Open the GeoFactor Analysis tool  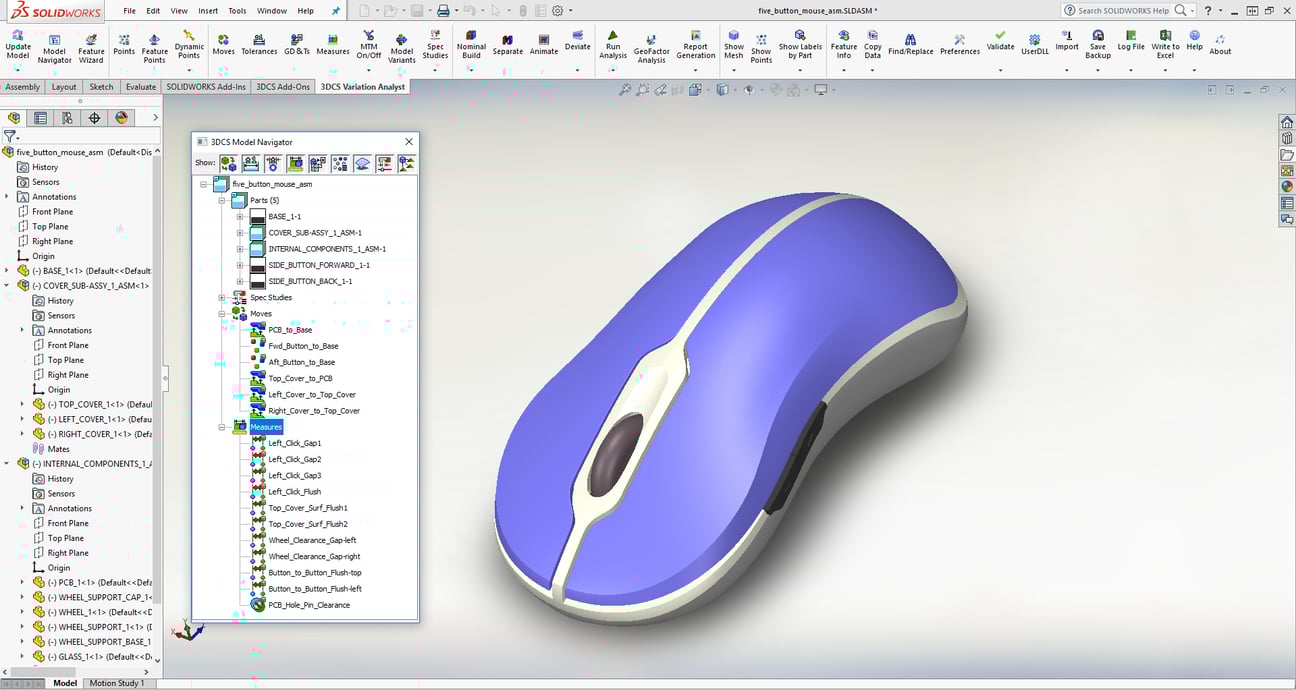[x=651, y=47]
